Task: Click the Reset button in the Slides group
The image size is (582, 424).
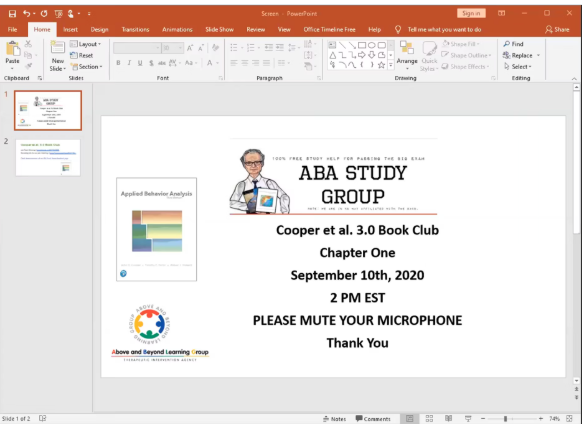Action: (x=82, y=55)
